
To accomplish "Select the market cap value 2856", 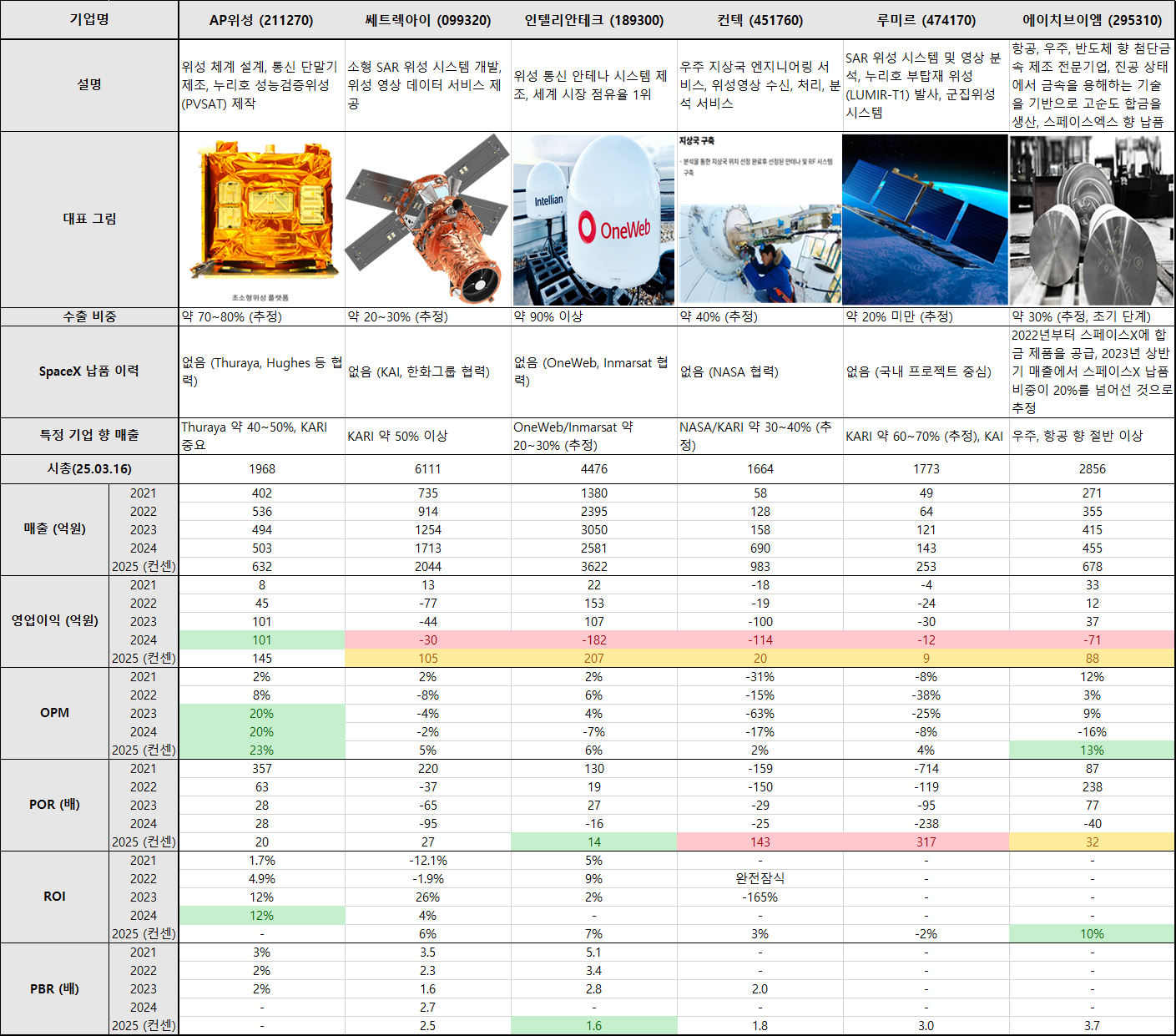I will click(x=1092, y=469).
